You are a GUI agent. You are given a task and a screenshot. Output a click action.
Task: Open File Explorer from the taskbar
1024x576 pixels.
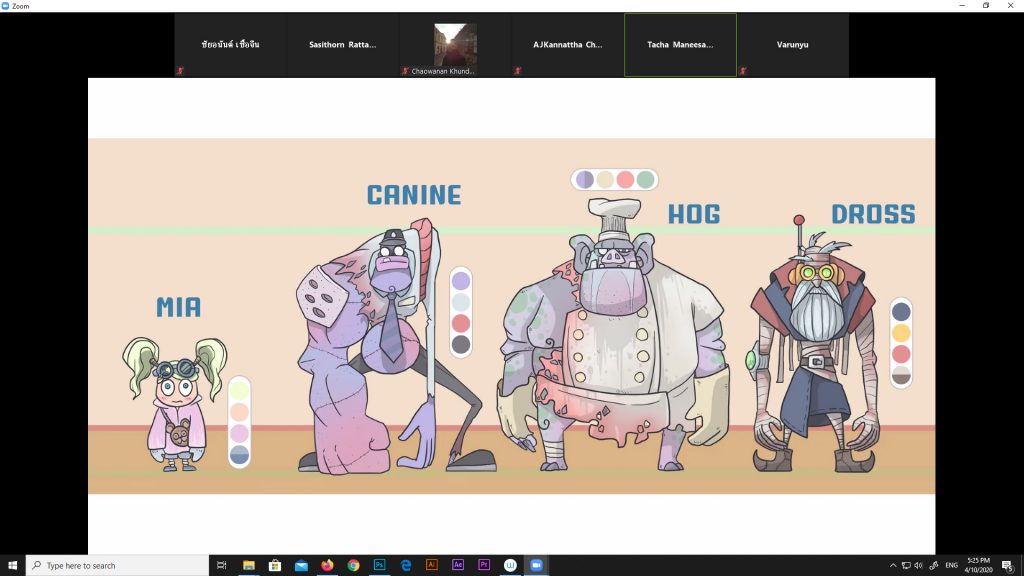[249, 565]
